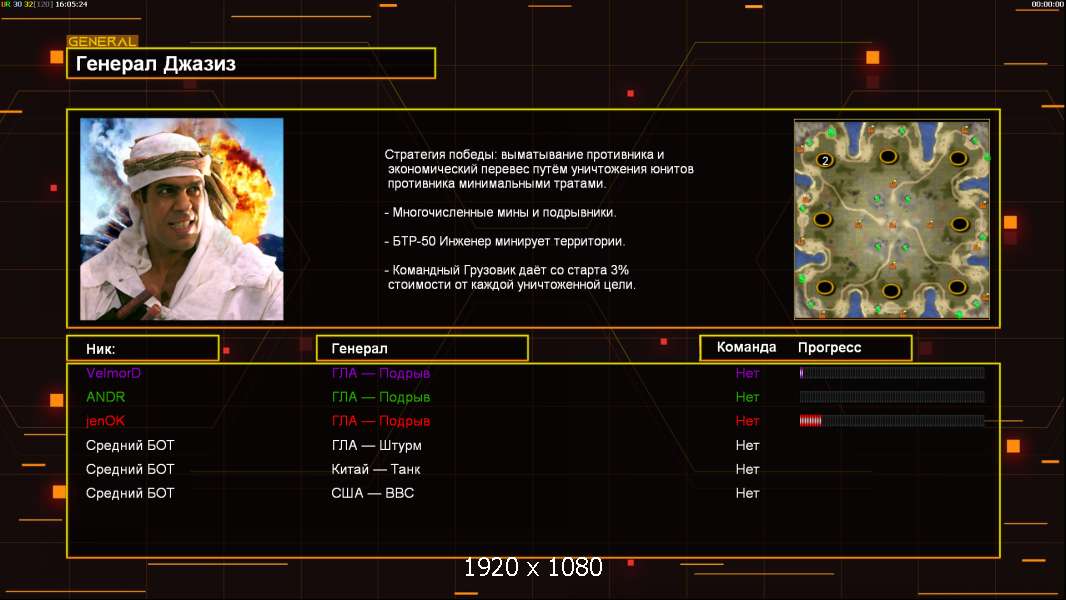Click the Прогресс column label
Viewport: 1066px width, 600px height.
(829, 347)
